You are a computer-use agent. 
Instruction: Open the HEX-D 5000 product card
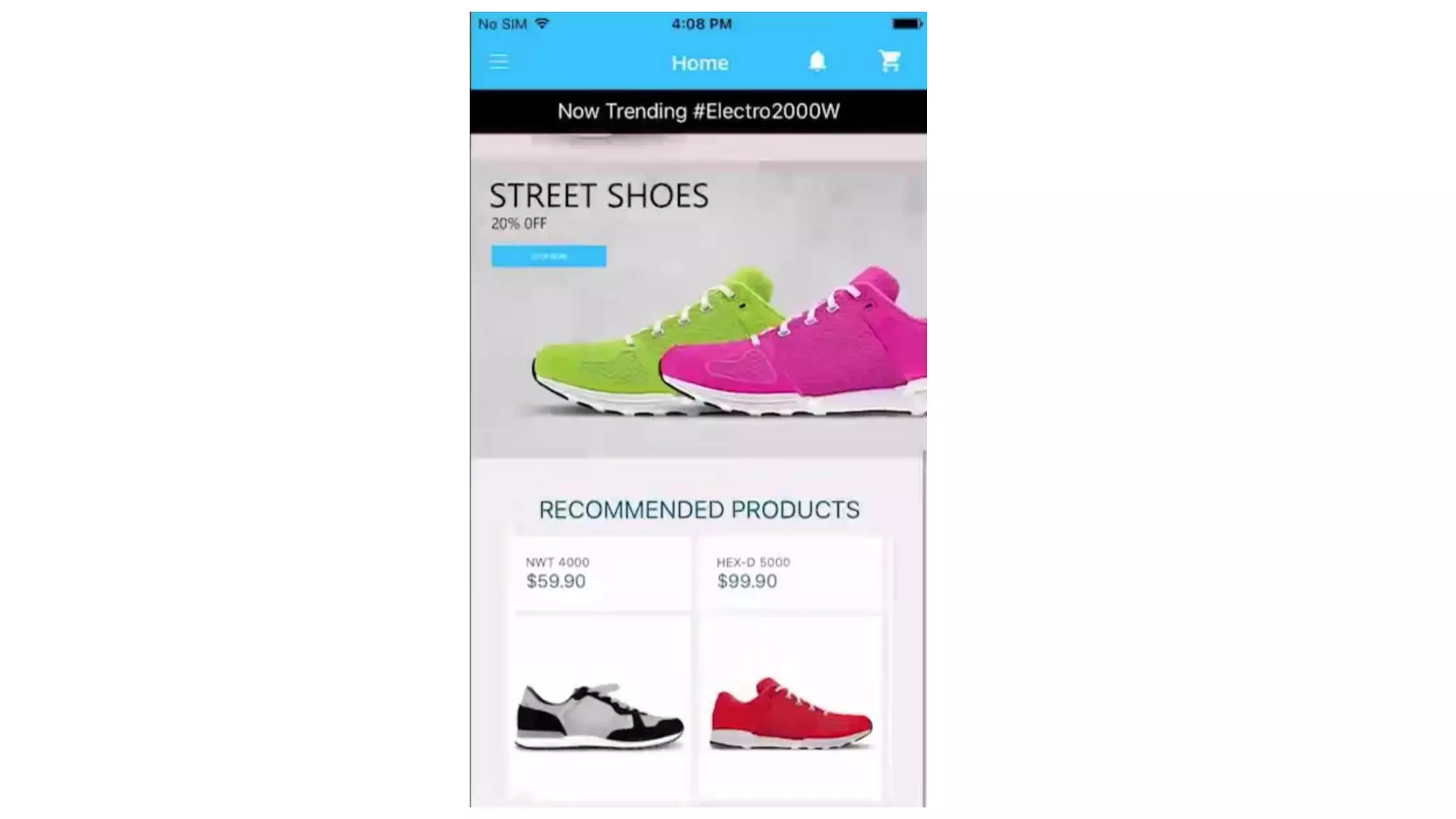(x=790, y=668)
